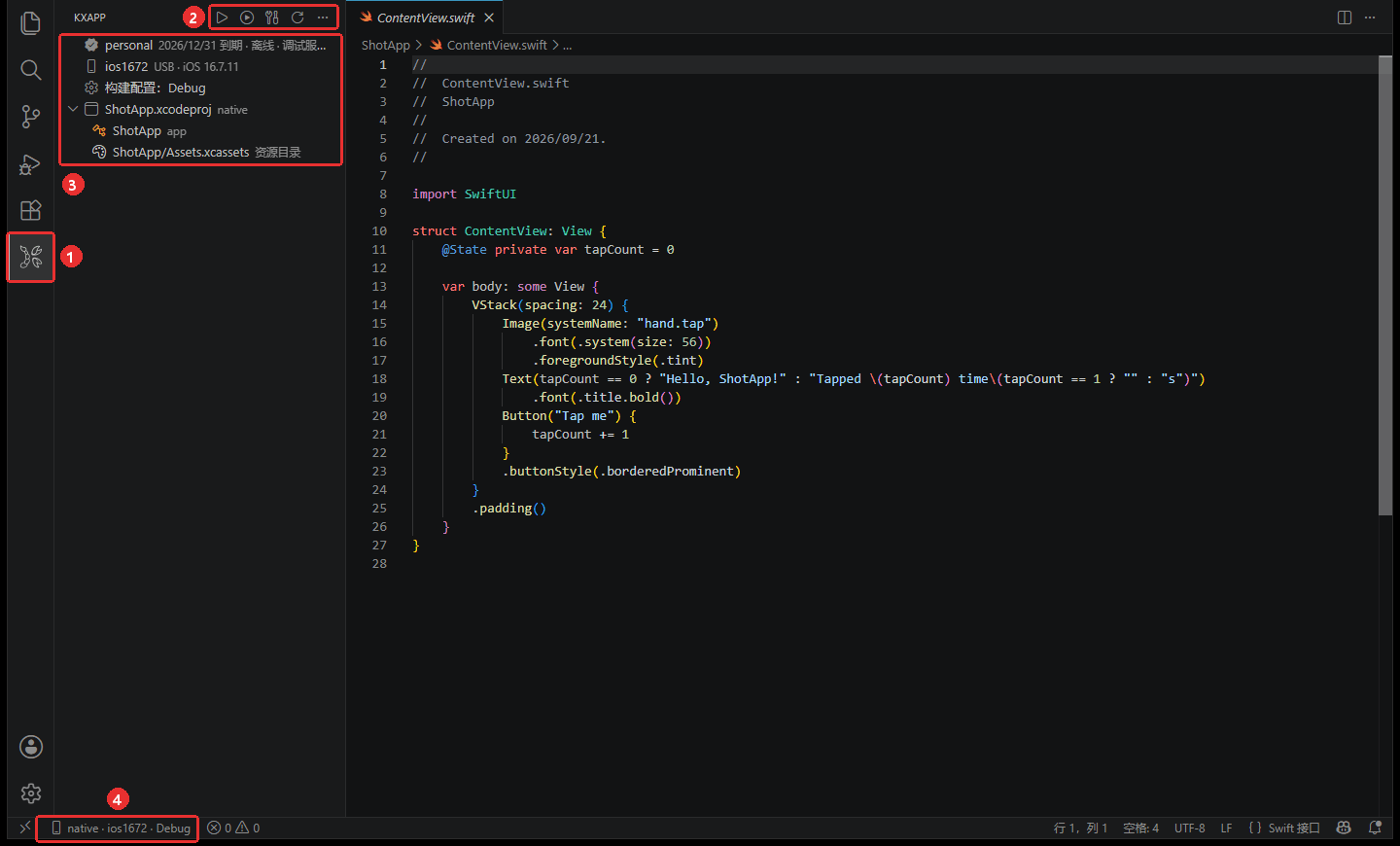1400x846 pixels.
Task: Click 行 1, 列 1 cursor position
Action: pos(1080,828)
